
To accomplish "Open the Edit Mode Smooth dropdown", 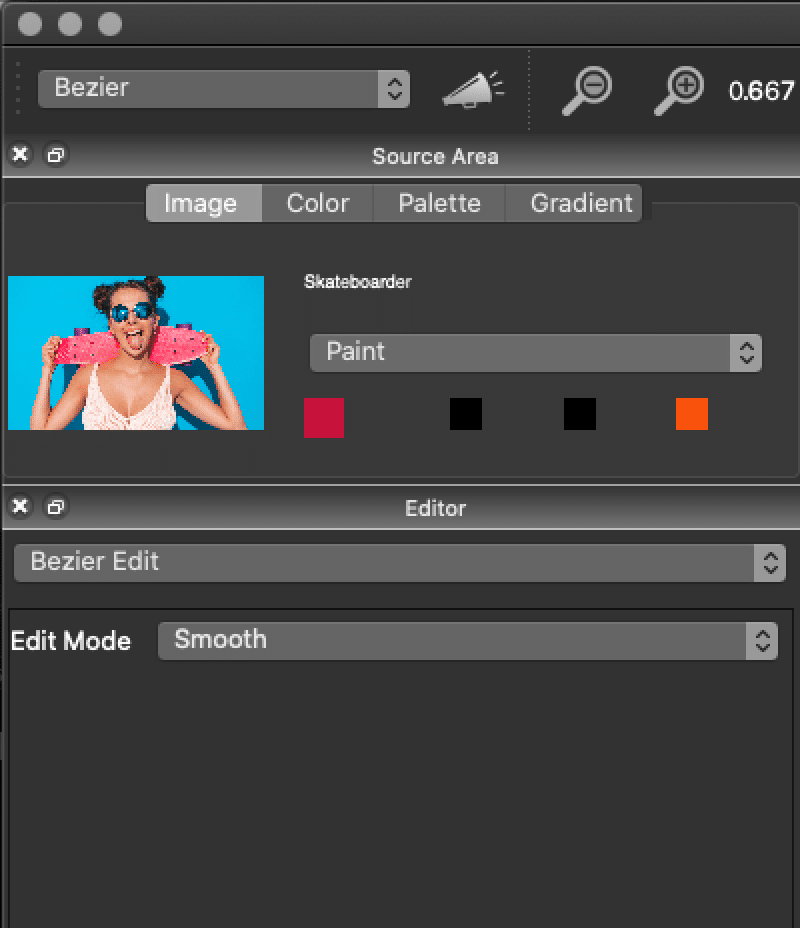I will coord(467,640).
